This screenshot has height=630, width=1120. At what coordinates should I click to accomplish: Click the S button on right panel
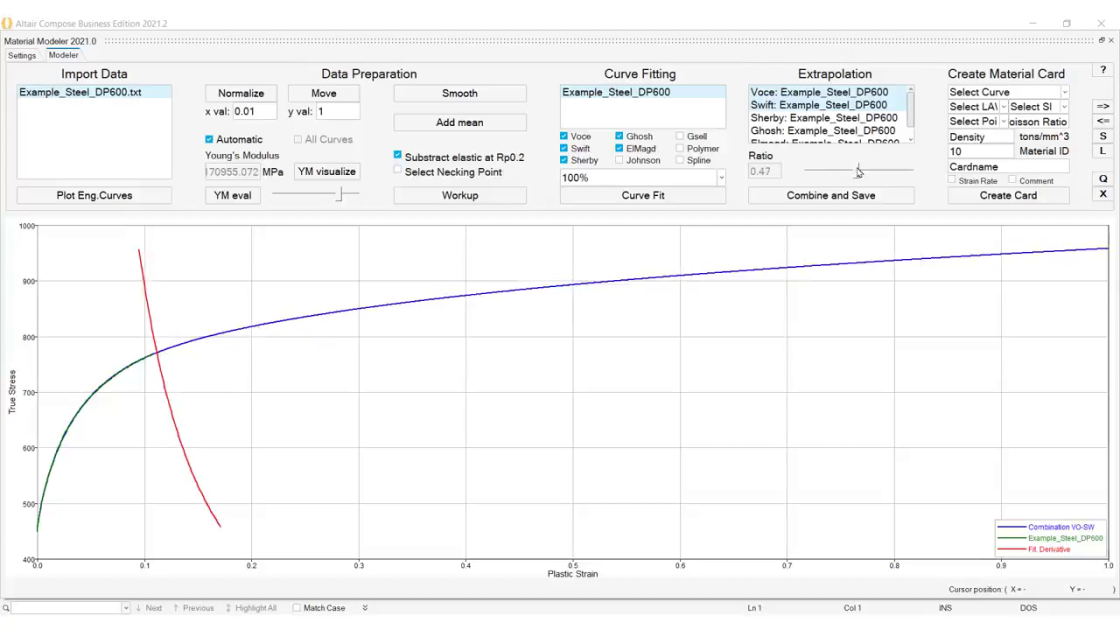pos(1103,136)
